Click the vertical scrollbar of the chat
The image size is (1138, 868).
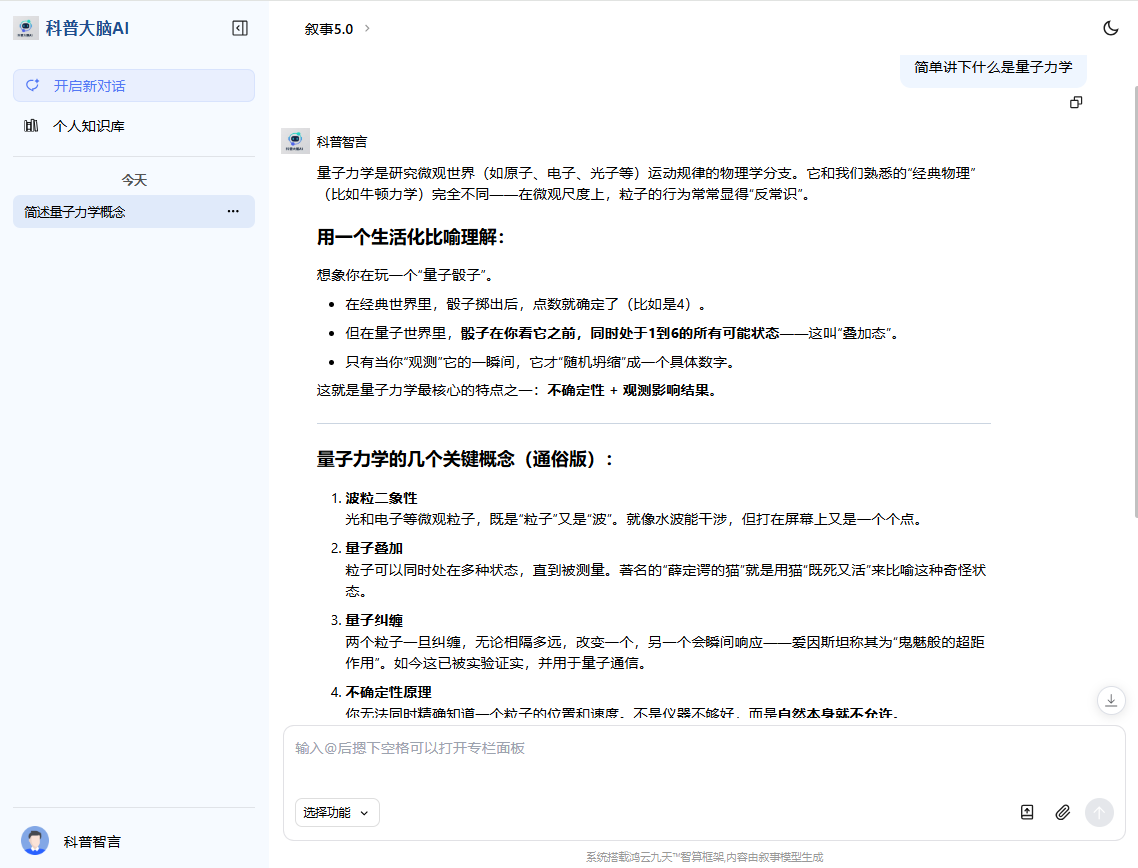coord(1133,300)
